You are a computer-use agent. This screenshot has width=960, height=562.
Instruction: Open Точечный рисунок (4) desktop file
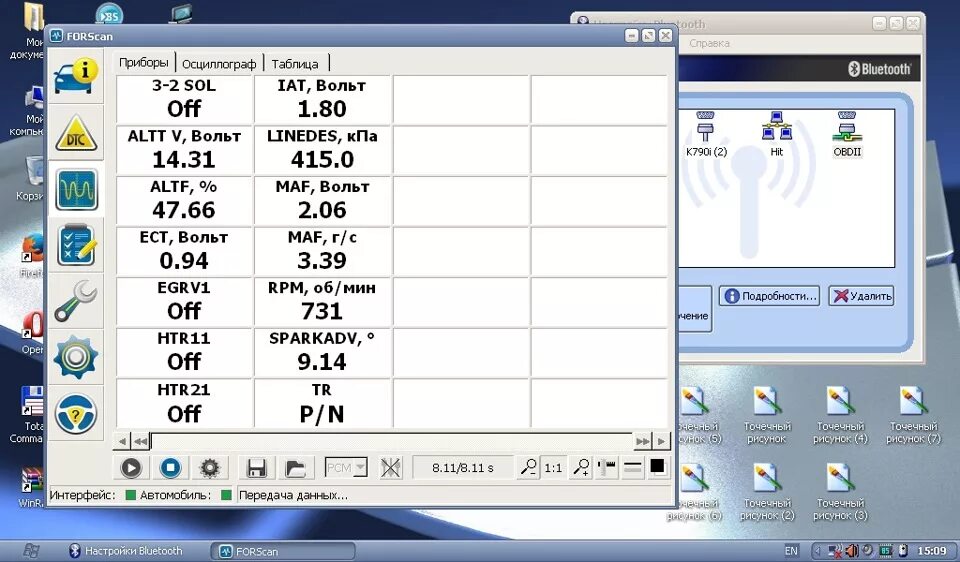[x=840, y=415]
